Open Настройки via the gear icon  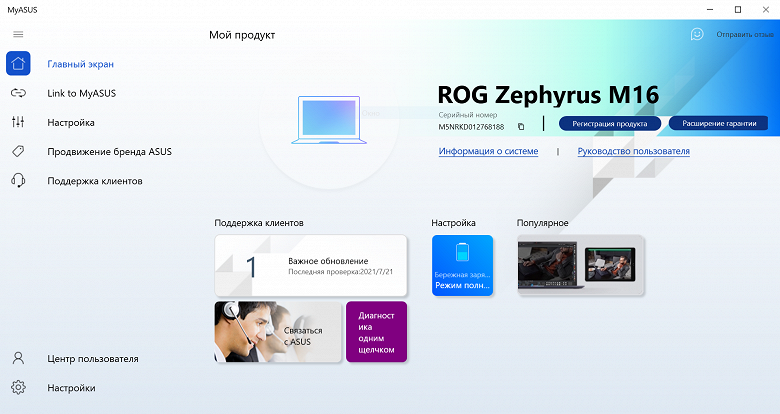pos(18,388)
